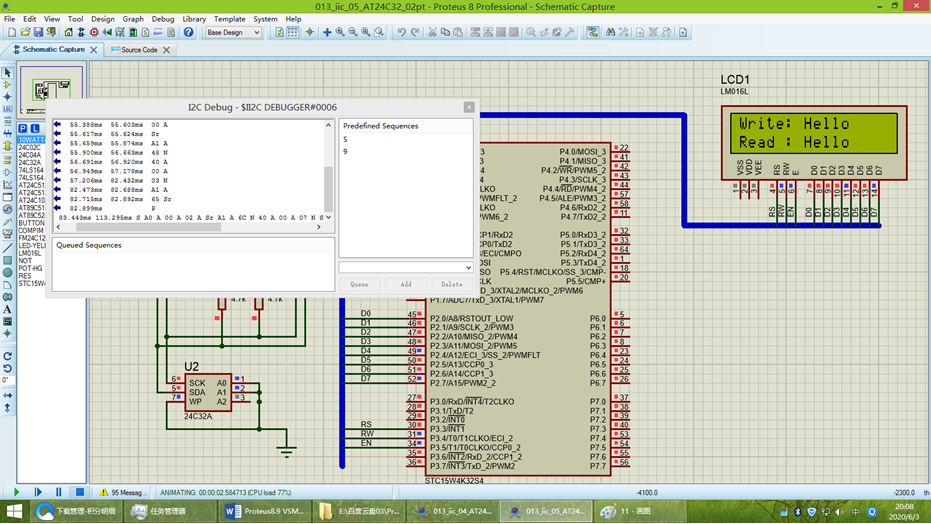Select LM016L in the device list
The image size is (931, 524).
(x=30, y=253)
